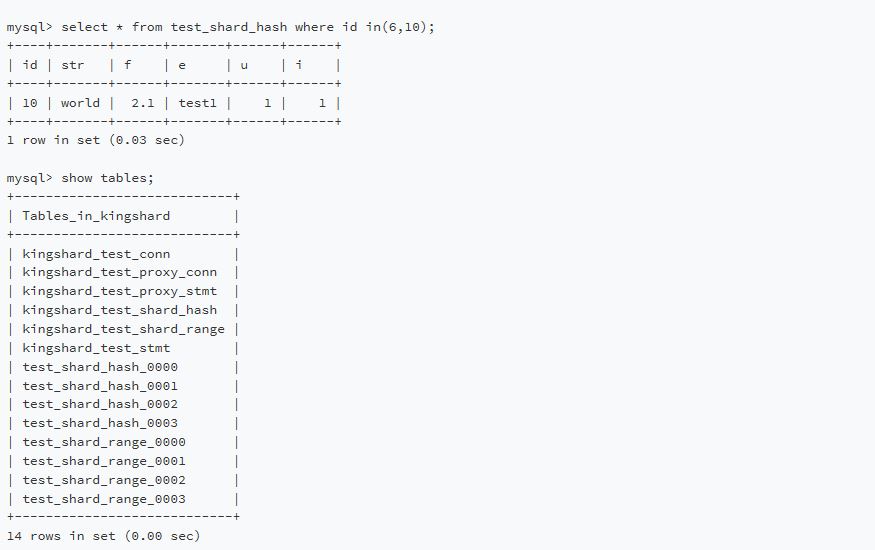875x550 pixels.
Task: Click the kingshard_test_proxy_stmt row
Action: click(x=119, y=291)
